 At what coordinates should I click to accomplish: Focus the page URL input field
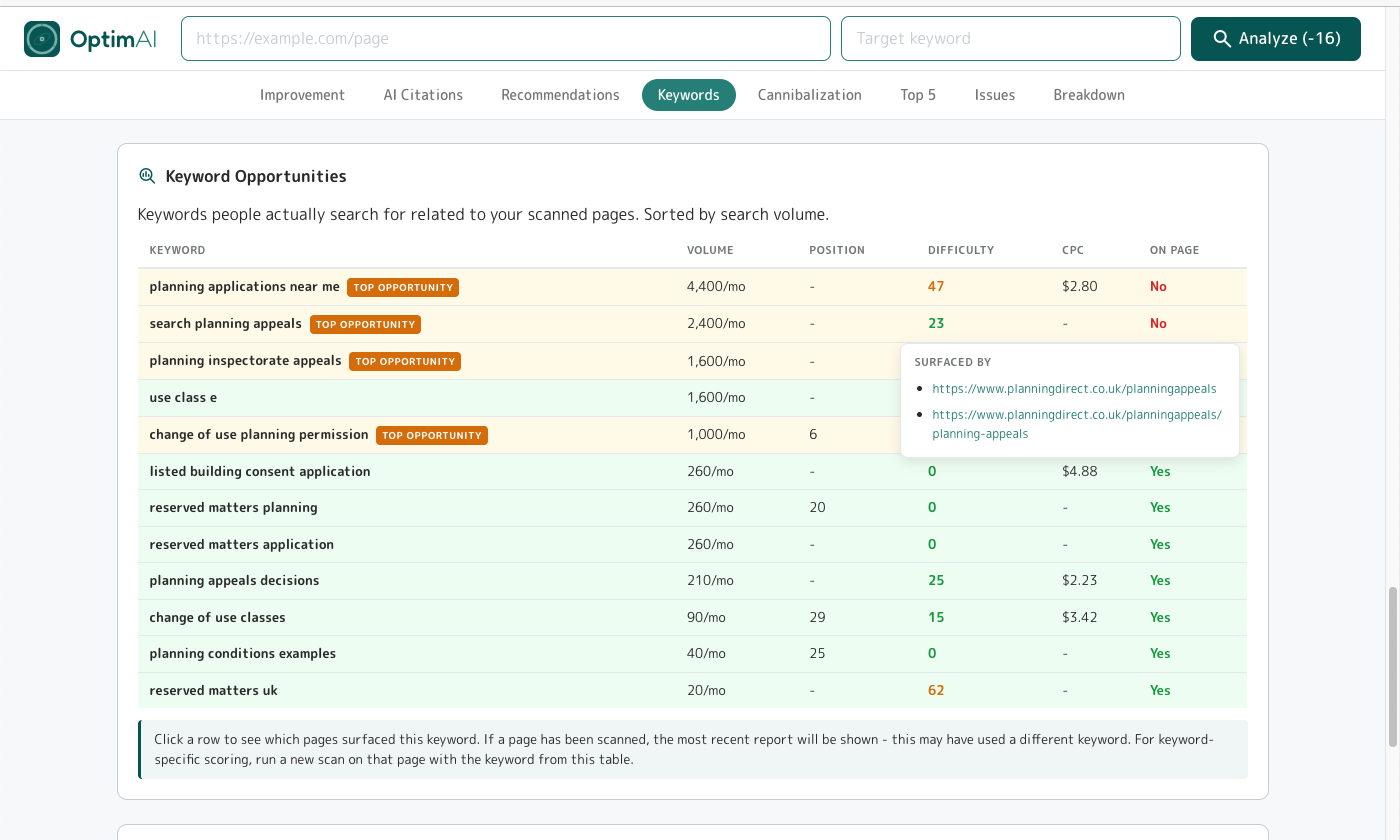pyautogui.click(x=506, y=39)
